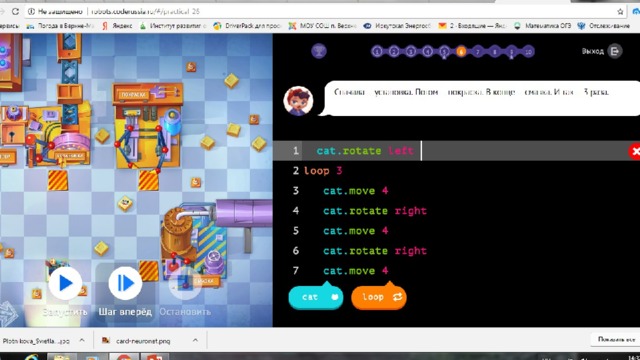Insert a cat command block

(x=316, y=297)
